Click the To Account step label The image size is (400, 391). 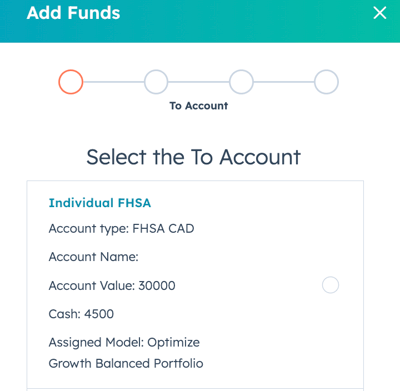tap(199, 106)
